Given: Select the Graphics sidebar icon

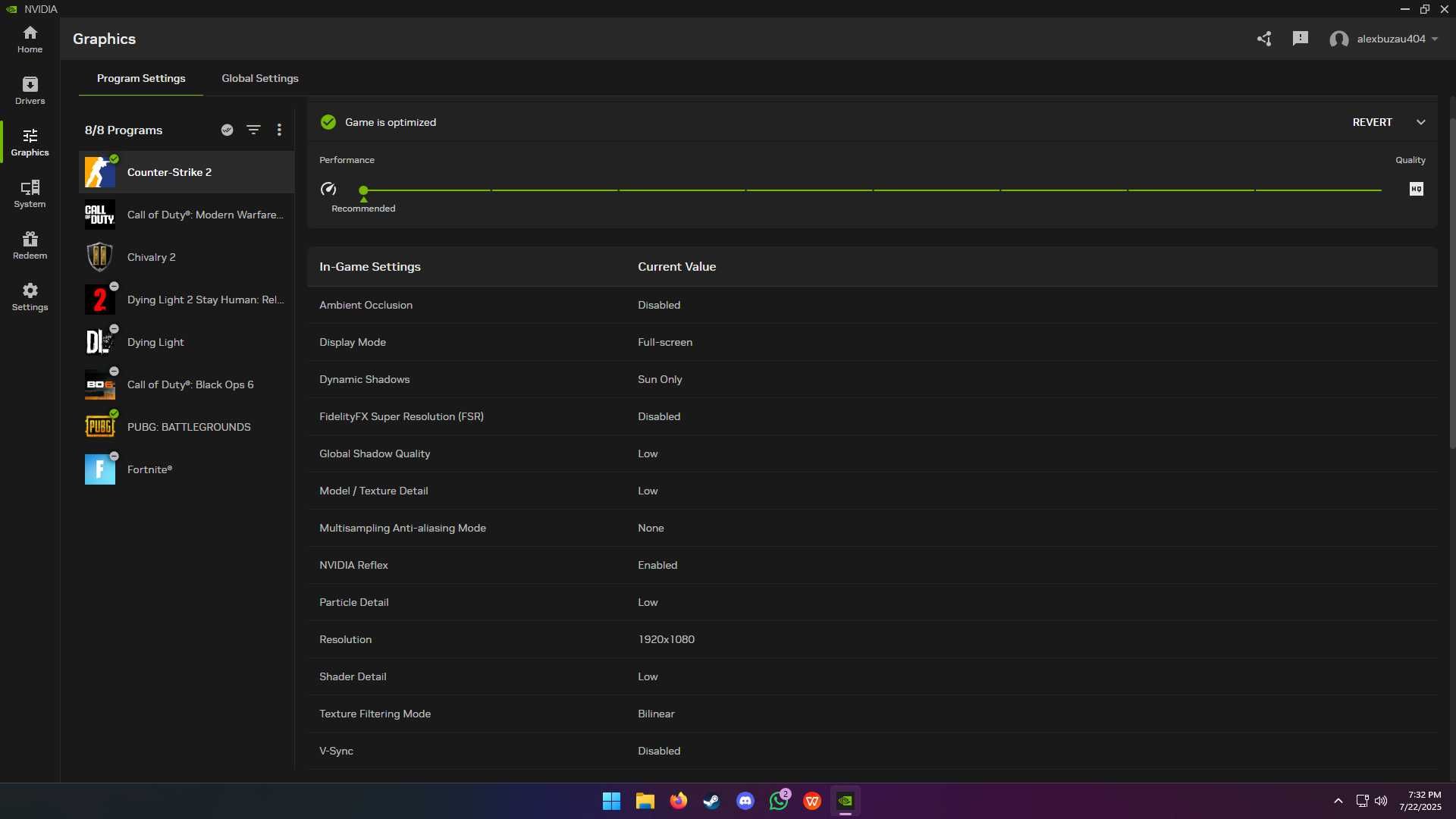Looking at the screenshot, I should [x=30, y=143].
